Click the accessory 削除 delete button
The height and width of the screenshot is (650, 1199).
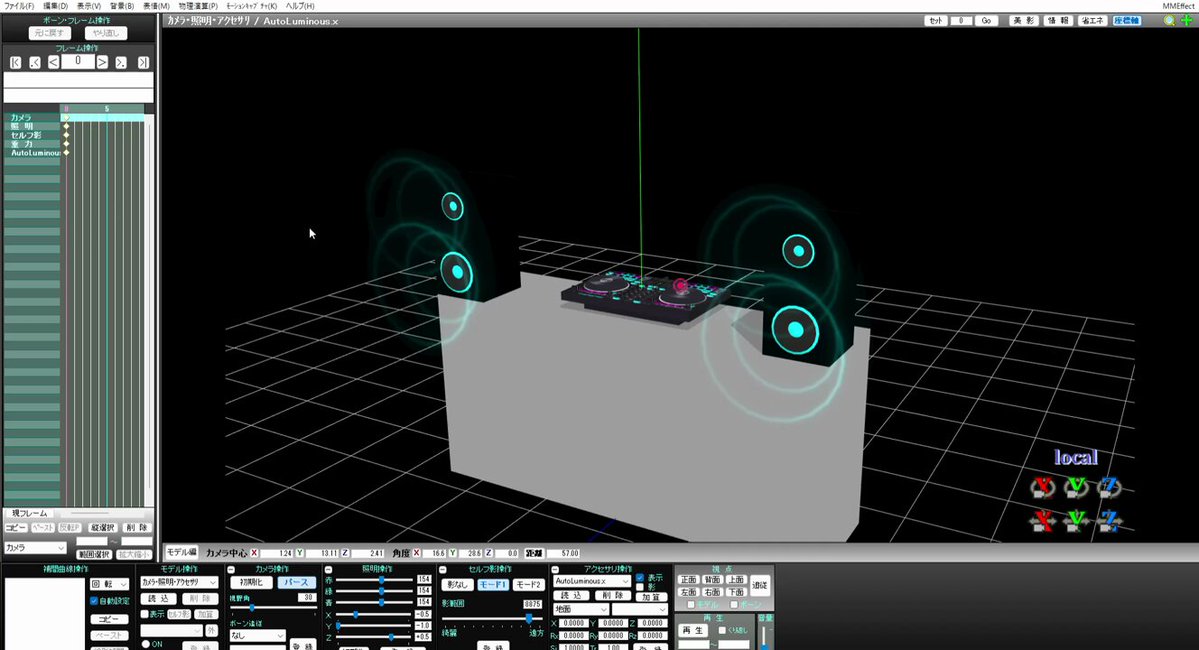pyautogui.click(x=612, y=596)
